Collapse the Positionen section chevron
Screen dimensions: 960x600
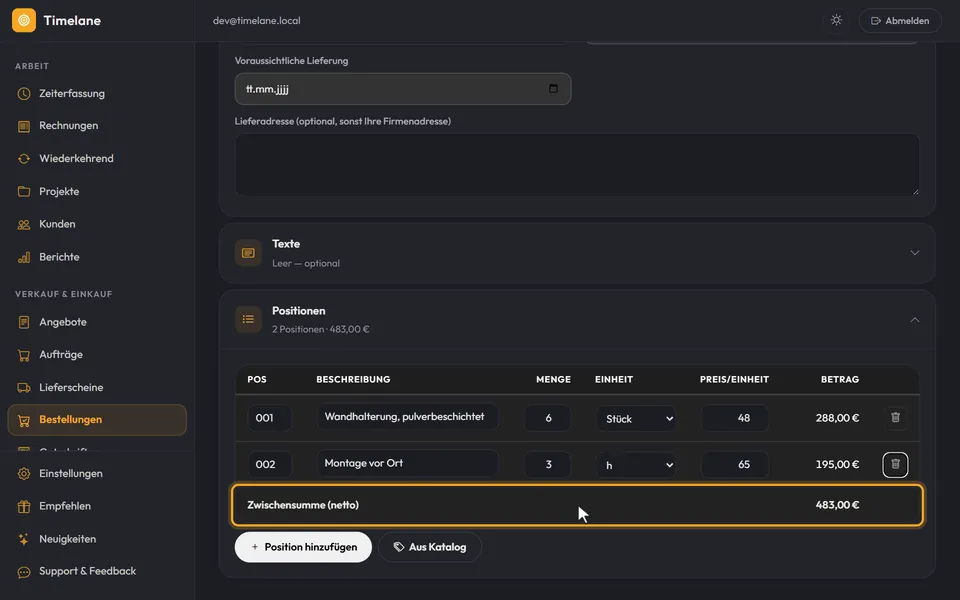(x=915, y=320)
